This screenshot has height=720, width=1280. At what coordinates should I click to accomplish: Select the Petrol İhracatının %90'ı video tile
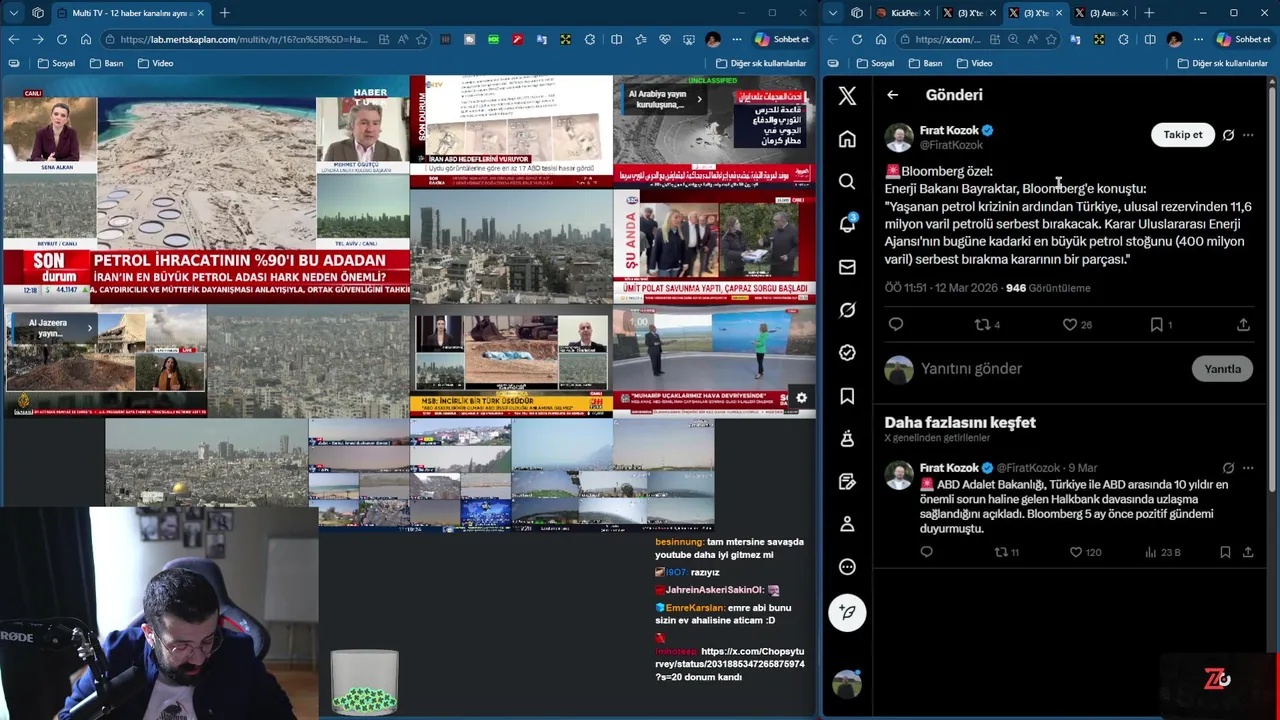(x=206, y=189)
